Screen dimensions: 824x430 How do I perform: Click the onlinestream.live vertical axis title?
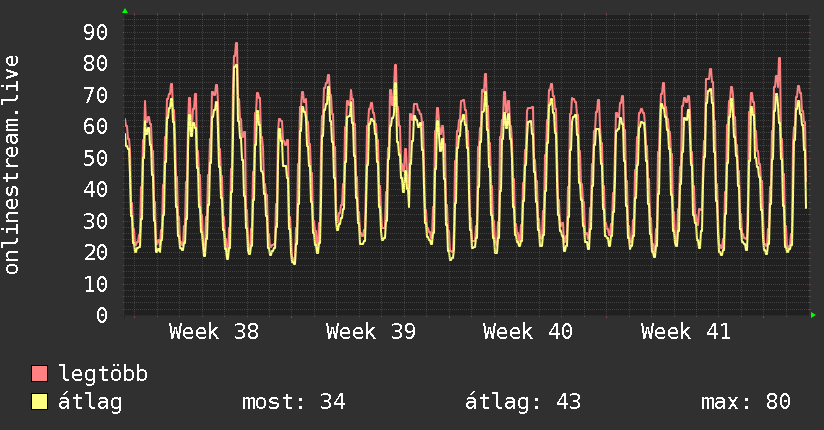click(x=11, y=165)
